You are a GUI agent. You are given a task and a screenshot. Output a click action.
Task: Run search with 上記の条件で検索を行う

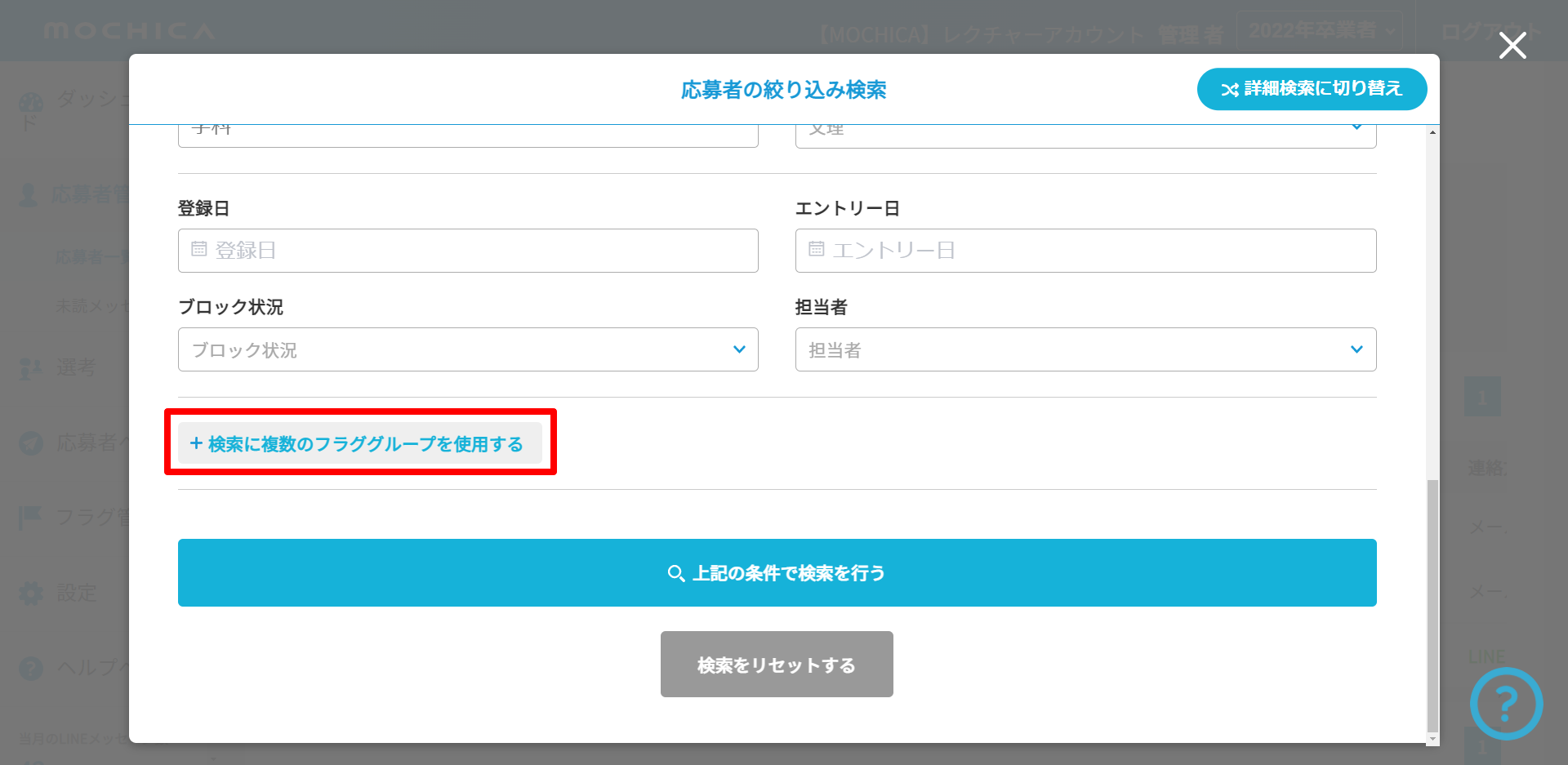point(777,572)
